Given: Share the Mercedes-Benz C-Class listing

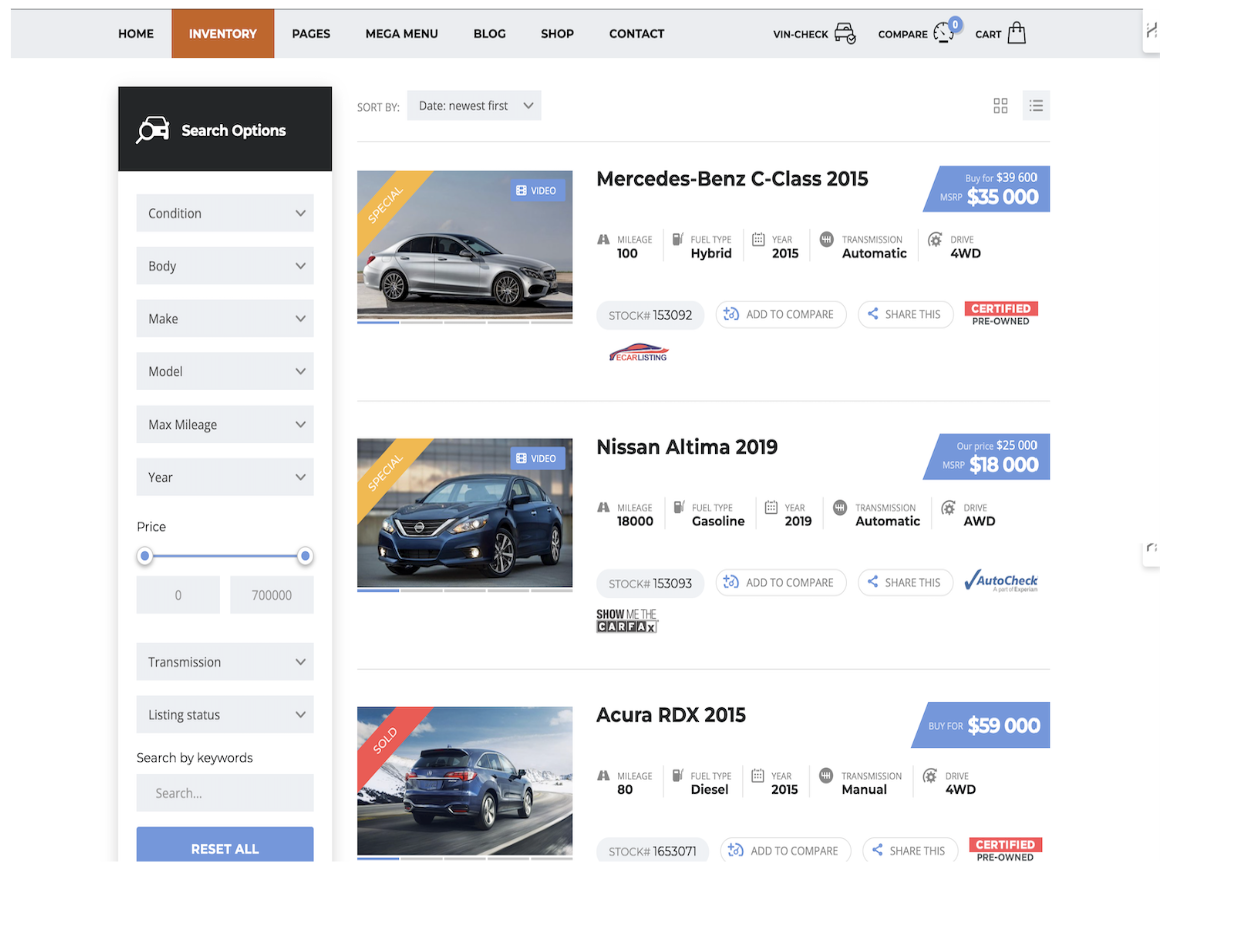Looking at the screenshot, I should pyautogui.click(x=905, y=314).
